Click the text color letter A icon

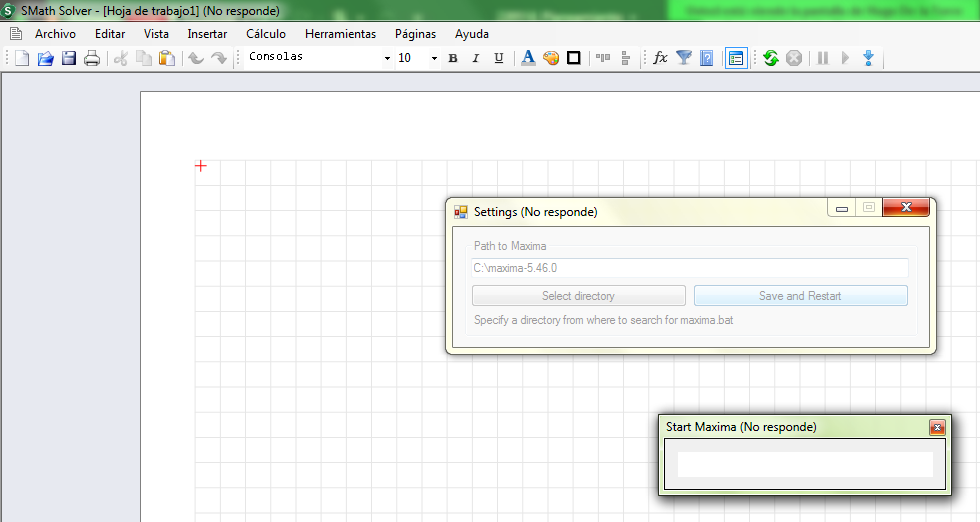[x=528, y=58]
